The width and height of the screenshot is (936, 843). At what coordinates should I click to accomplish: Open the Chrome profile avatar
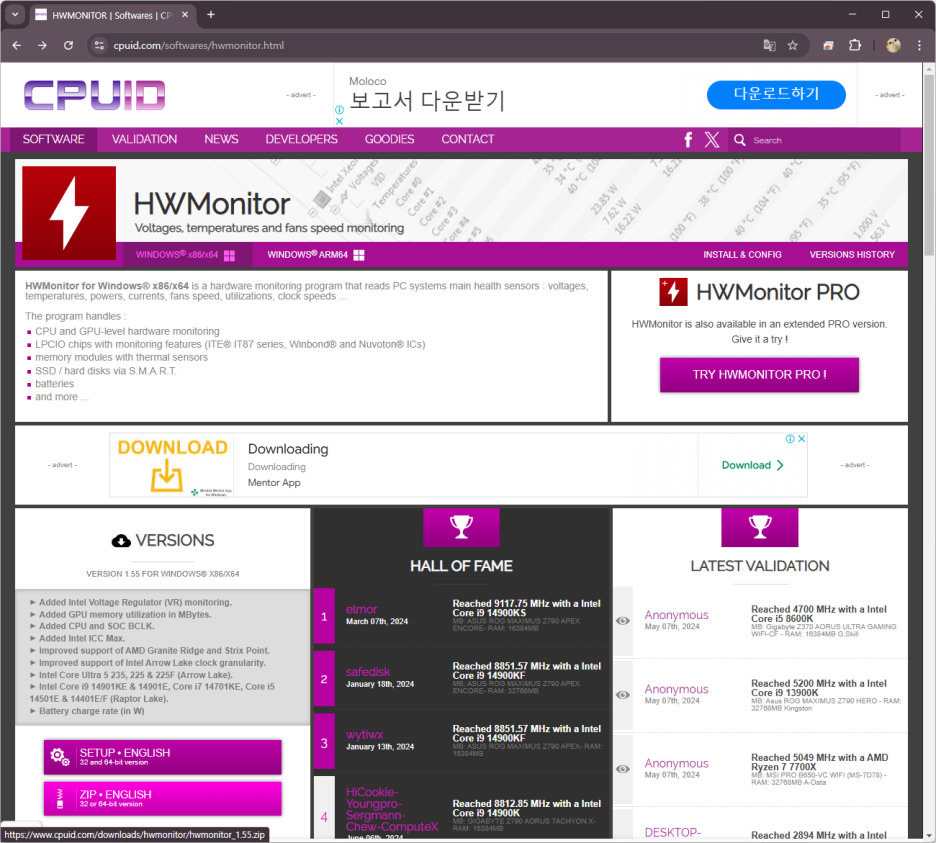[893, 45]
